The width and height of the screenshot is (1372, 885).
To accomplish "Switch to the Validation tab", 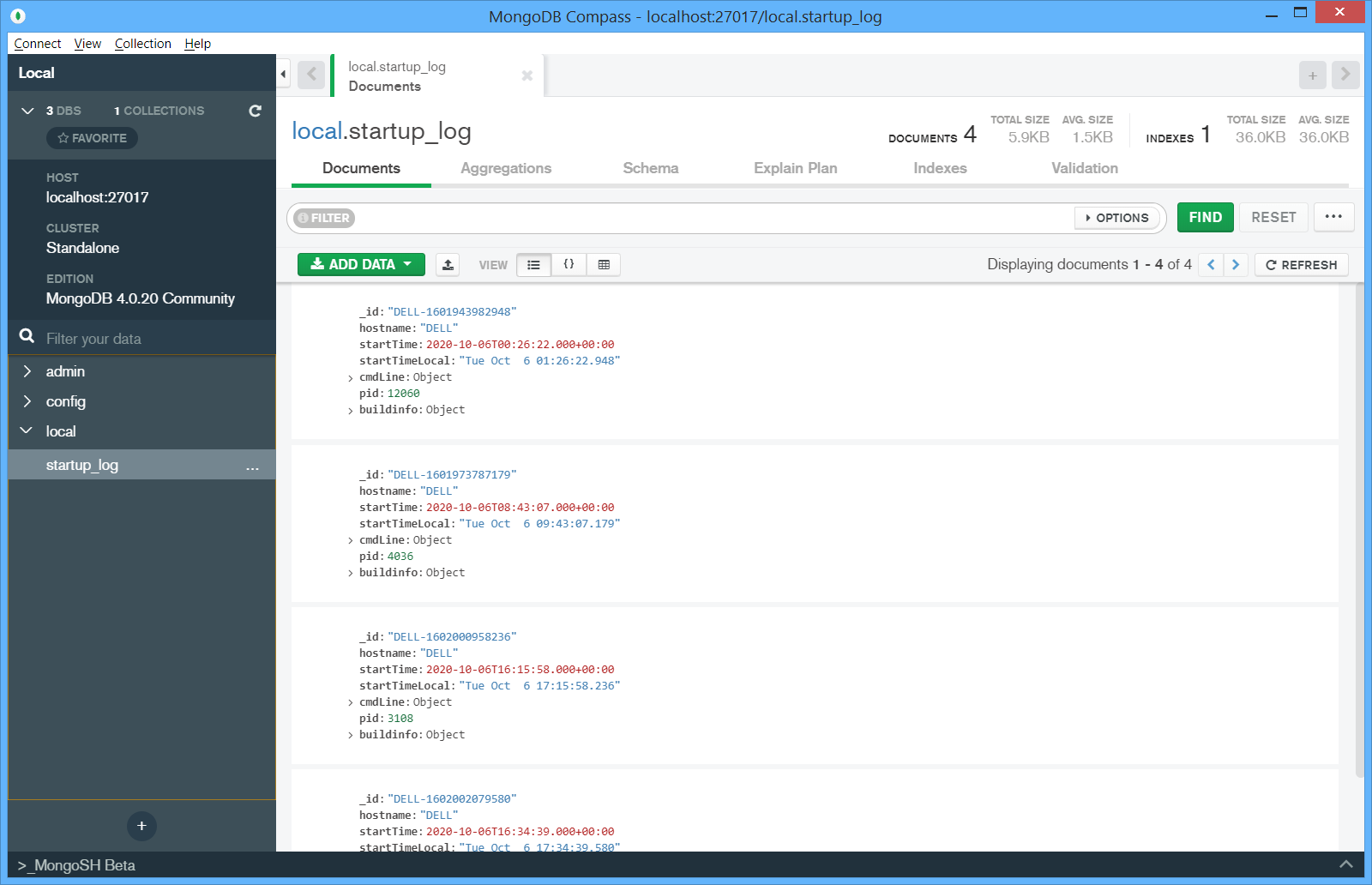I will [1085, 168].
